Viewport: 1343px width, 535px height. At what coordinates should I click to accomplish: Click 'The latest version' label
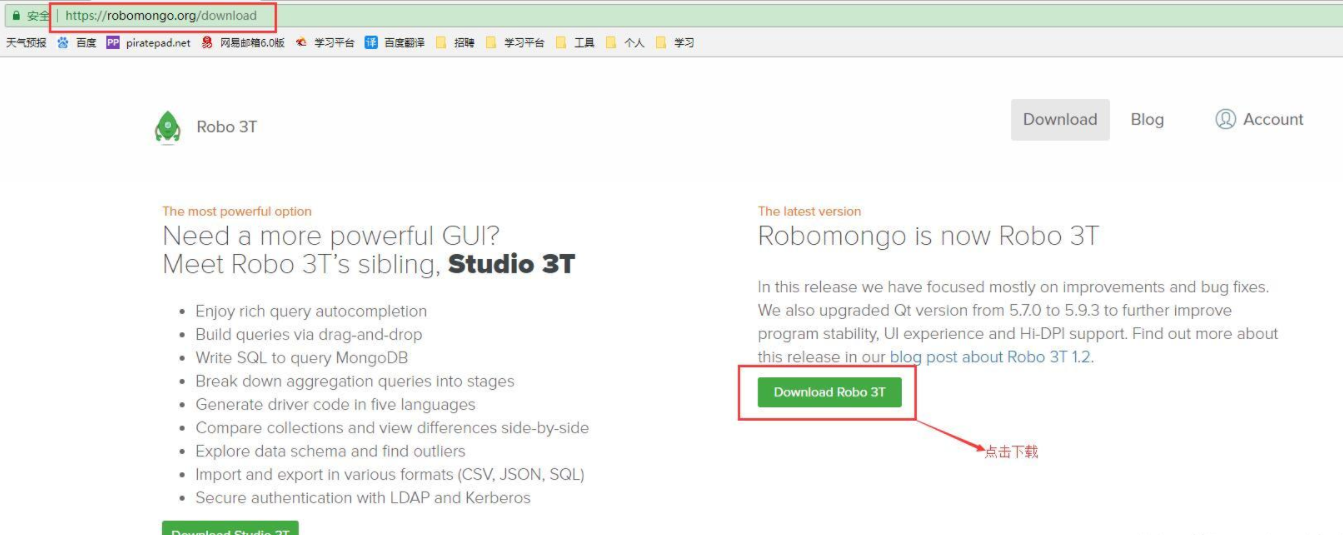click(809, 211)
